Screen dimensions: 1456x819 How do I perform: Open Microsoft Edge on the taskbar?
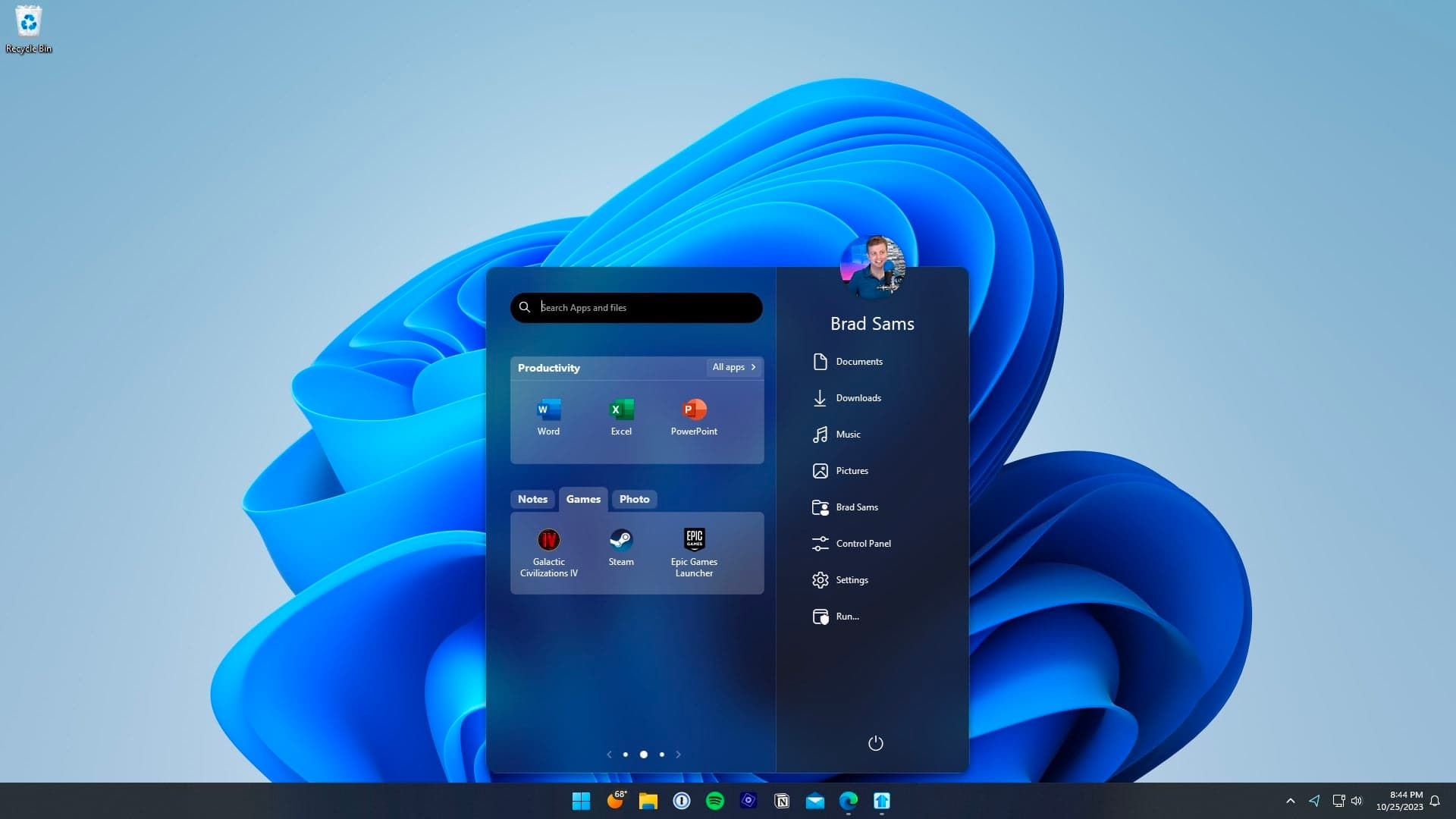pos(849,801)
